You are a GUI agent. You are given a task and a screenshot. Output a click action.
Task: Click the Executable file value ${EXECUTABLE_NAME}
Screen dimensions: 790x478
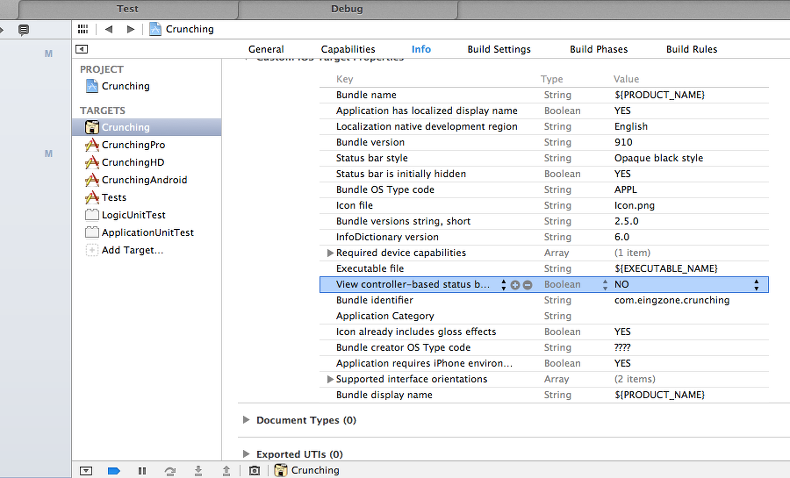point(666,268)
